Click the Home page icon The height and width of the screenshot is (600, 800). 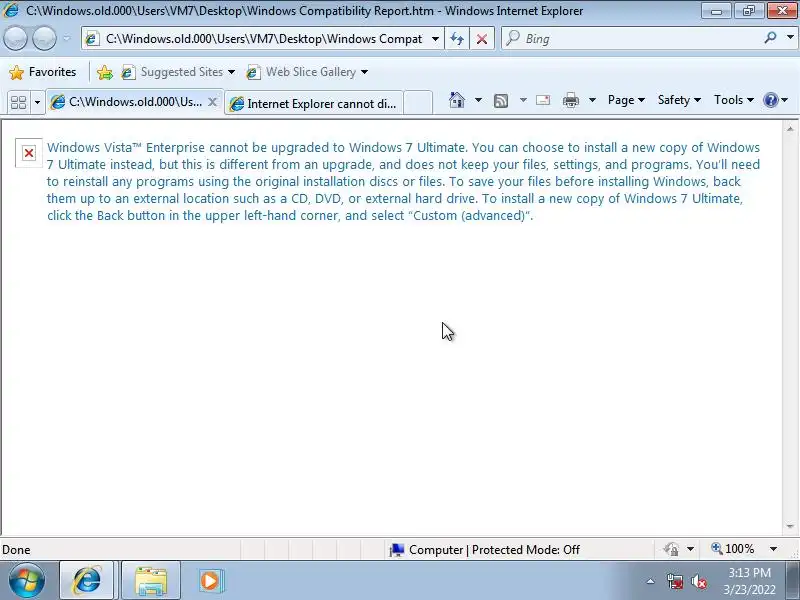pos(457,100)
